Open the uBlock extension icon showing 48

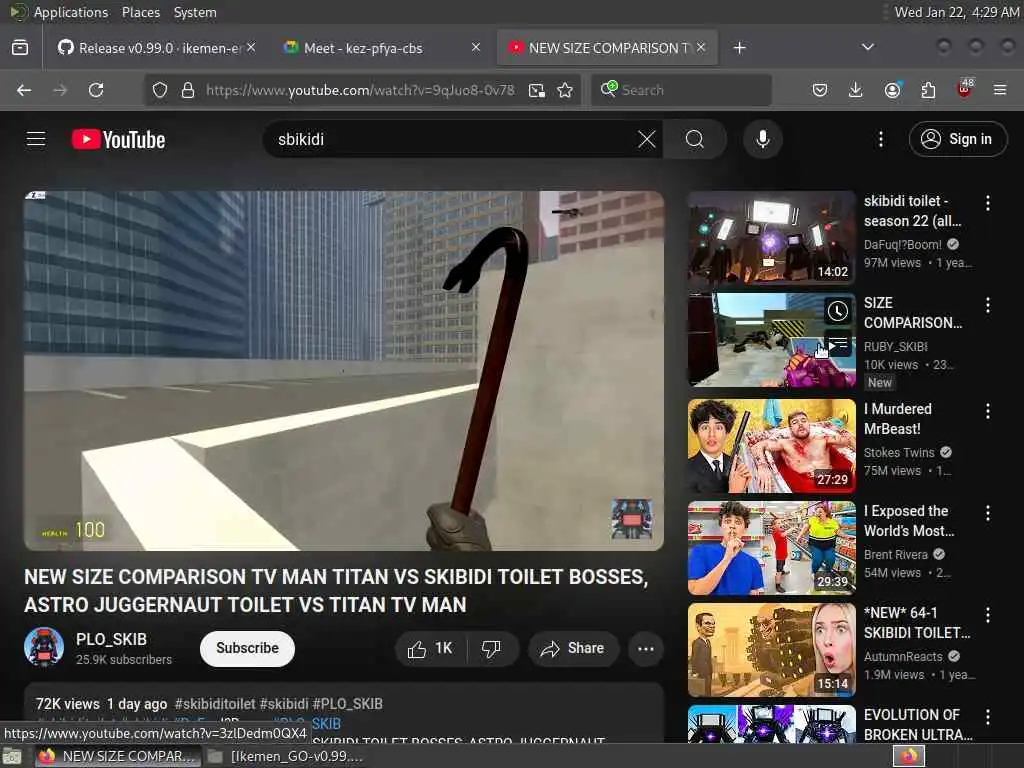coord(965,89)
